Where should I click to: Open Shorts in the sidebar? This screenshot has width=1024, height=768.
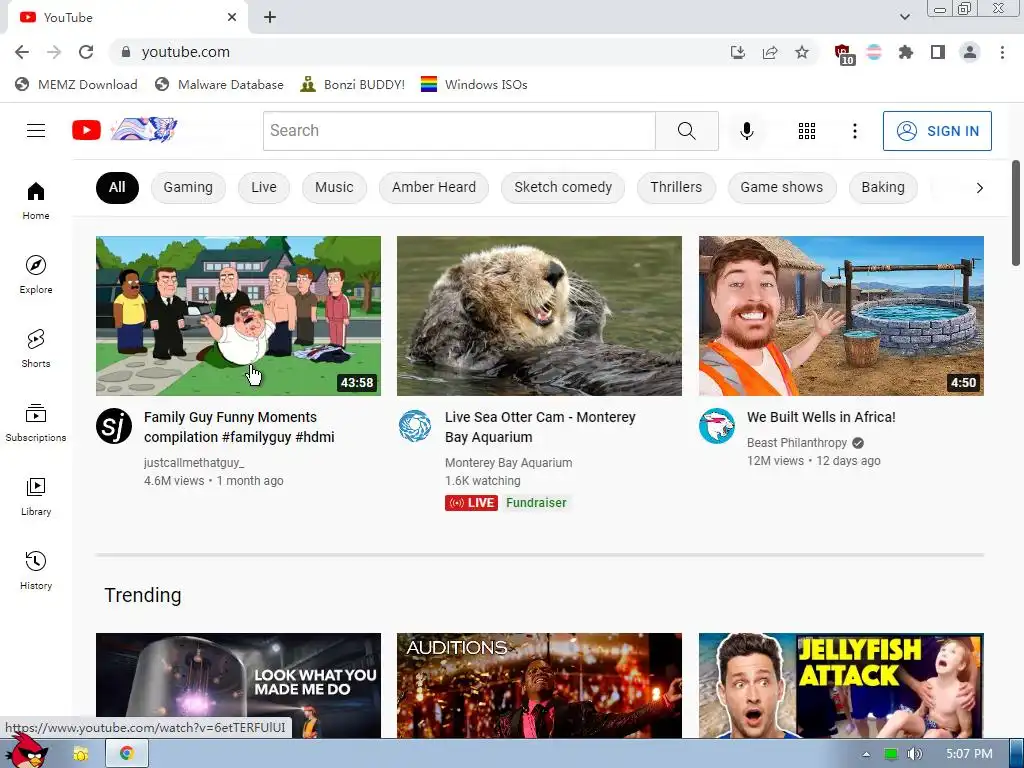click(x=36, y=348)
